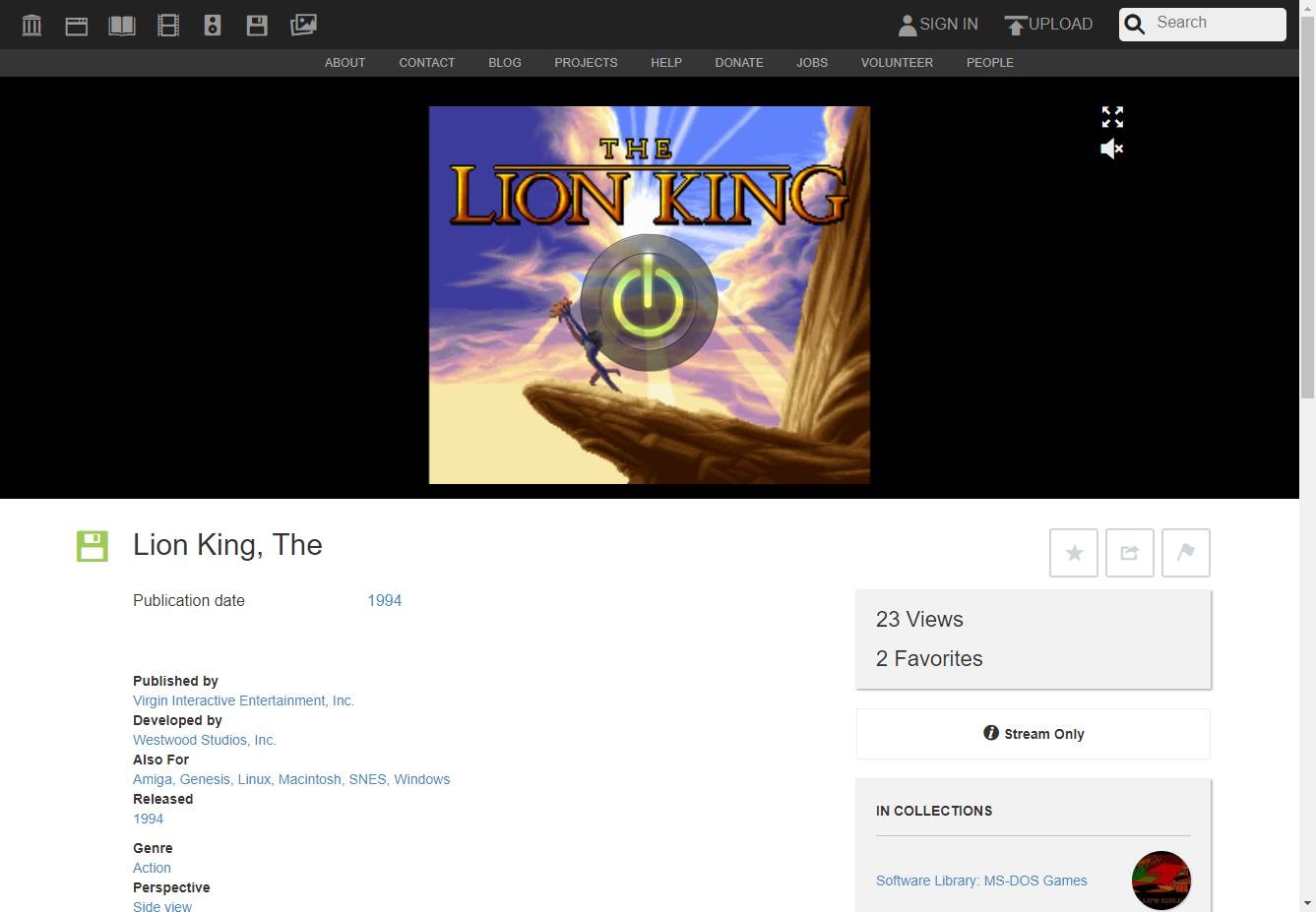Click the Macintosh platform link
This screenshot has width=1316, height=912.
pyautogui.click(x=310, y=779)
